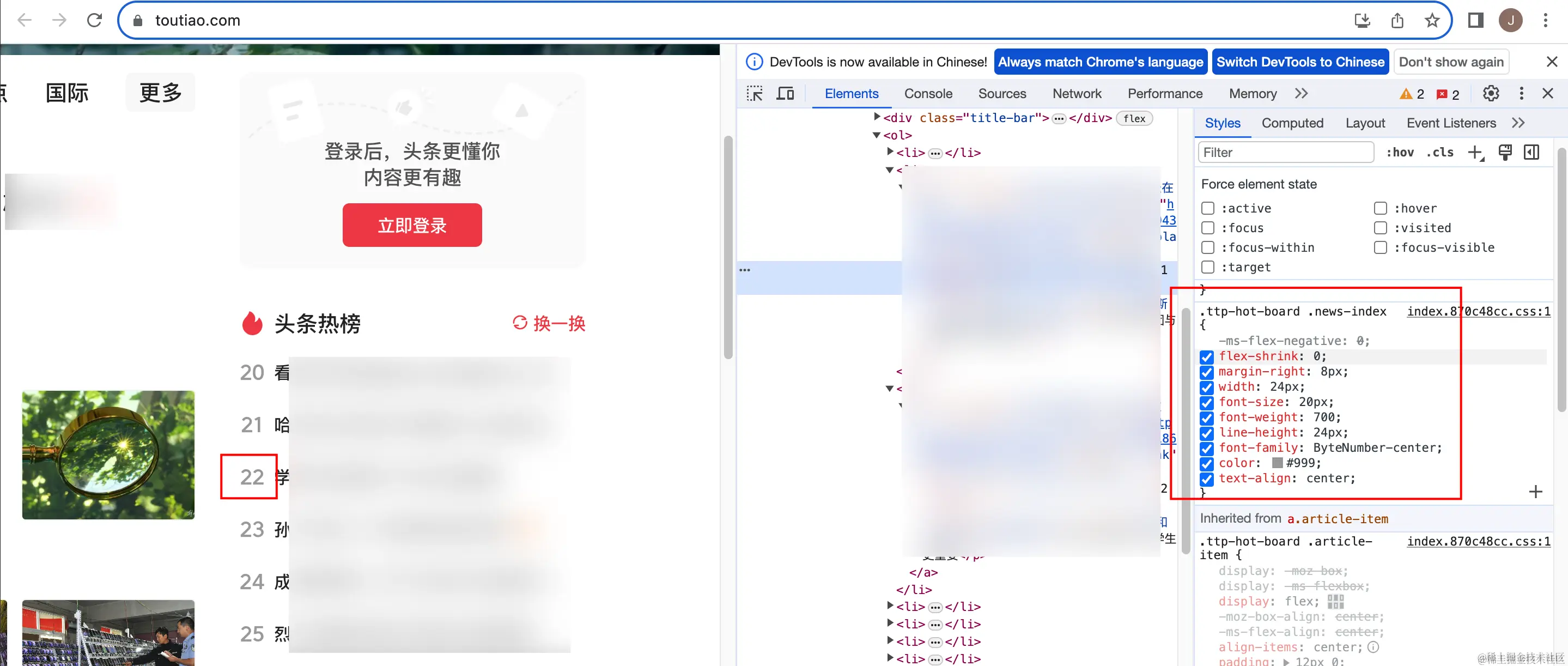Click the browser forward arrow

pos(59,20)
